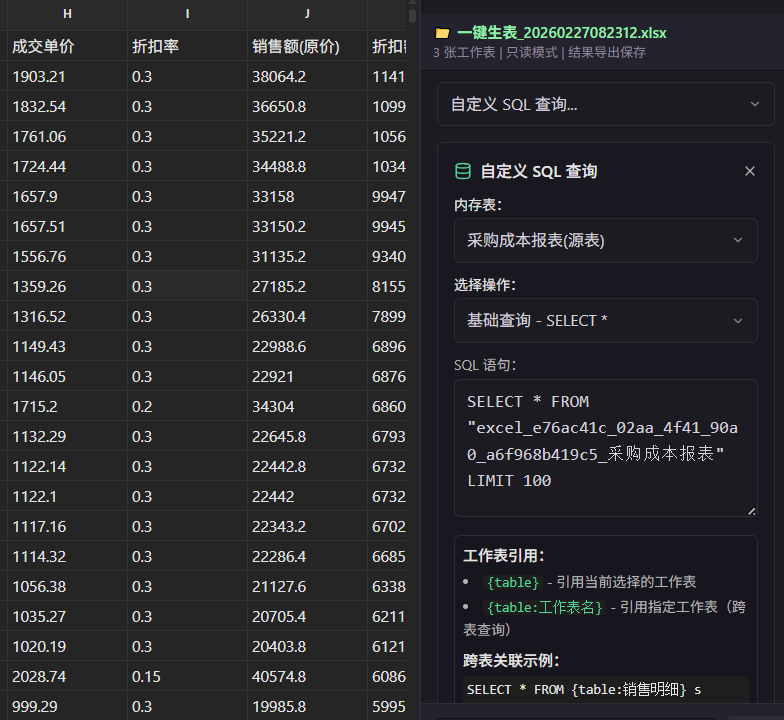Image resolution: width=784 pixels, height=720 pixels.
Task: Select column H header
Action: coord(68,14)
